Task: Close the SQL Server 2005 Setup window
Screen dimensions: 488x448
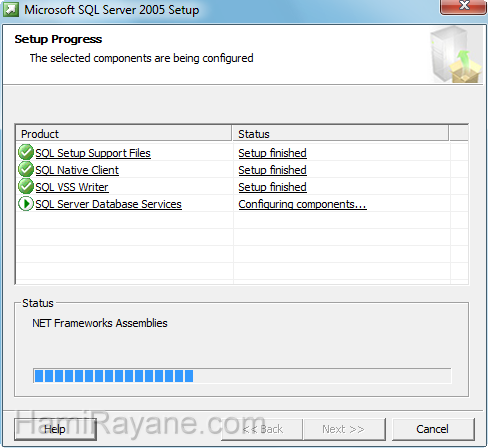Action: [x=463, y=6]
